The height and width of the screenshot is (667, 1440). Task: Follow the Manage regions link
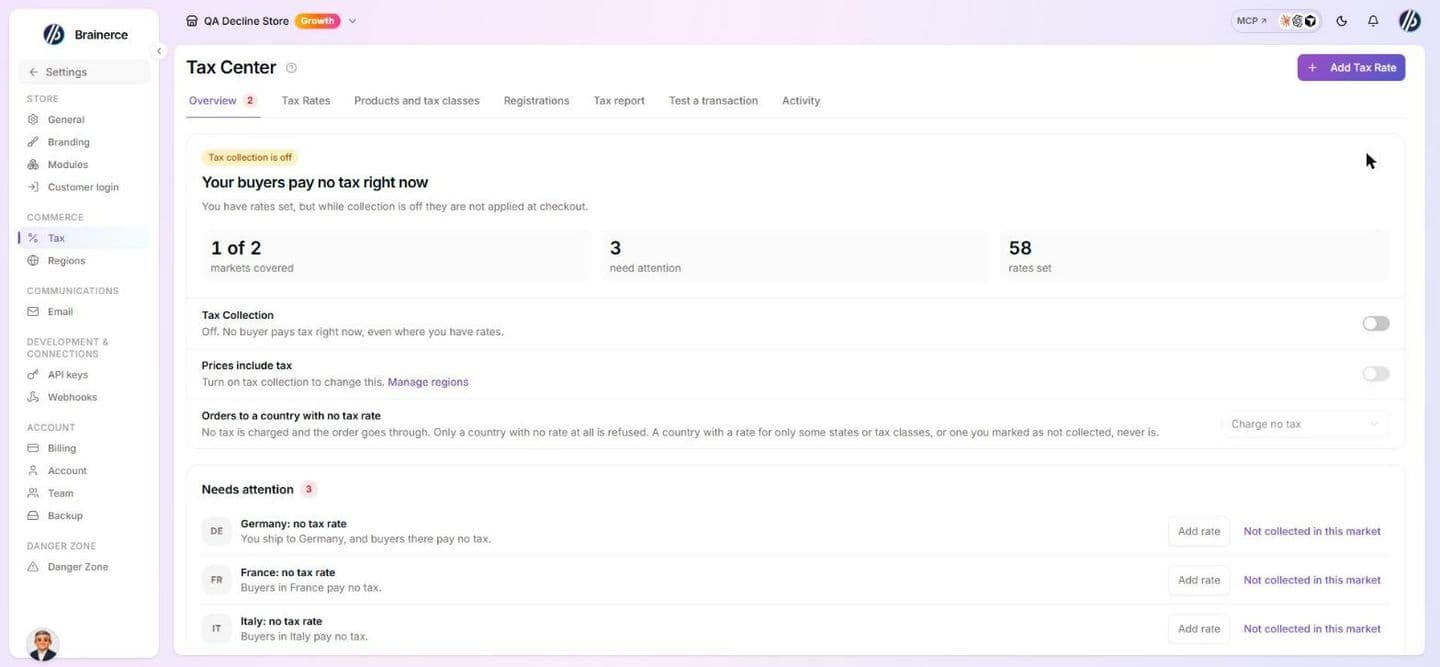(428, 382)
